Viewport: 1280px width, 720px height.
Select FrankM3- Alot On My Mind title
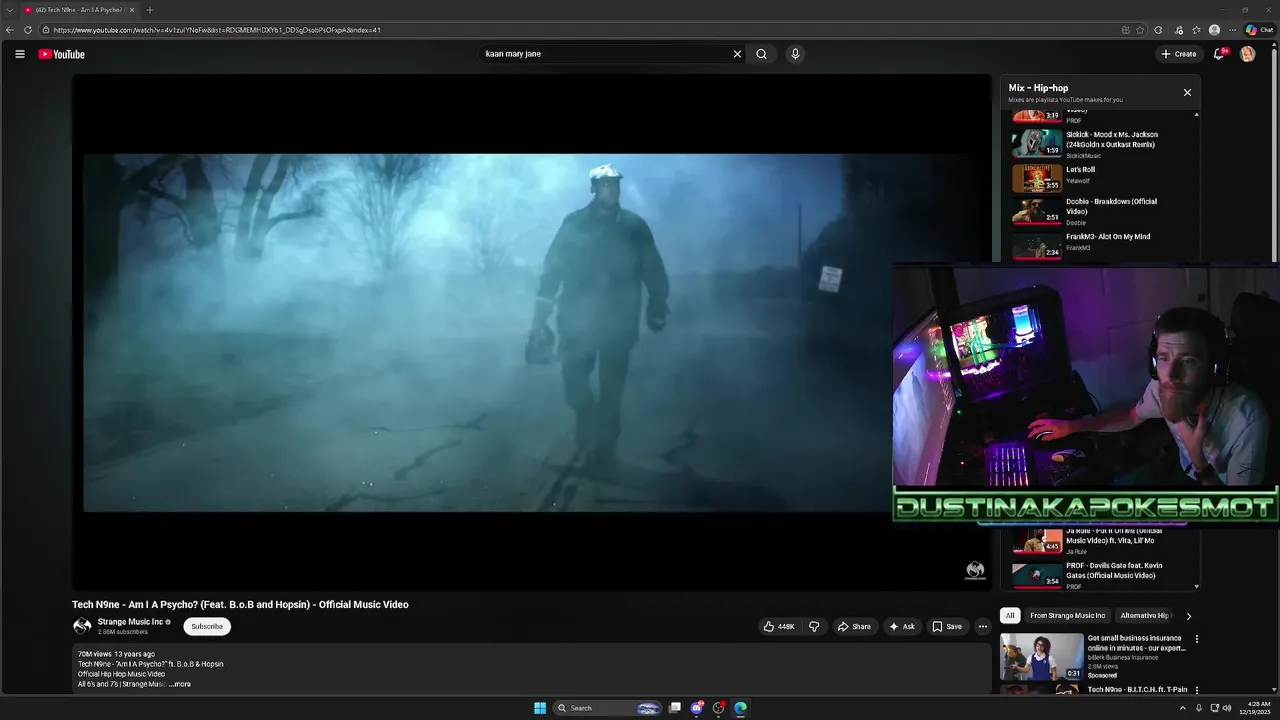(1108, 237)
